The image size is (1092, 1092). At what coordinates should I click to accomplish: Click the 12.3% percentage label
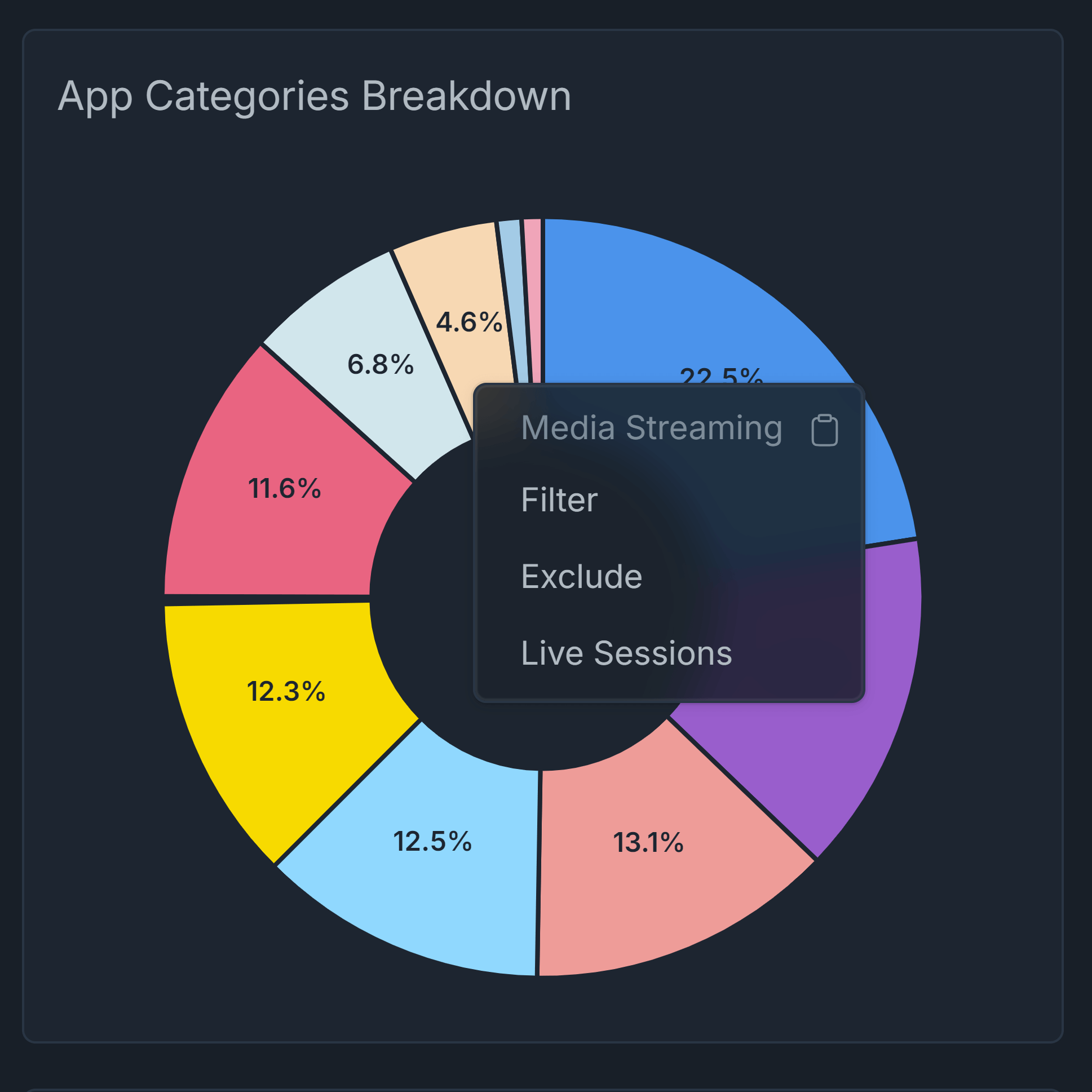click(286, 691)
